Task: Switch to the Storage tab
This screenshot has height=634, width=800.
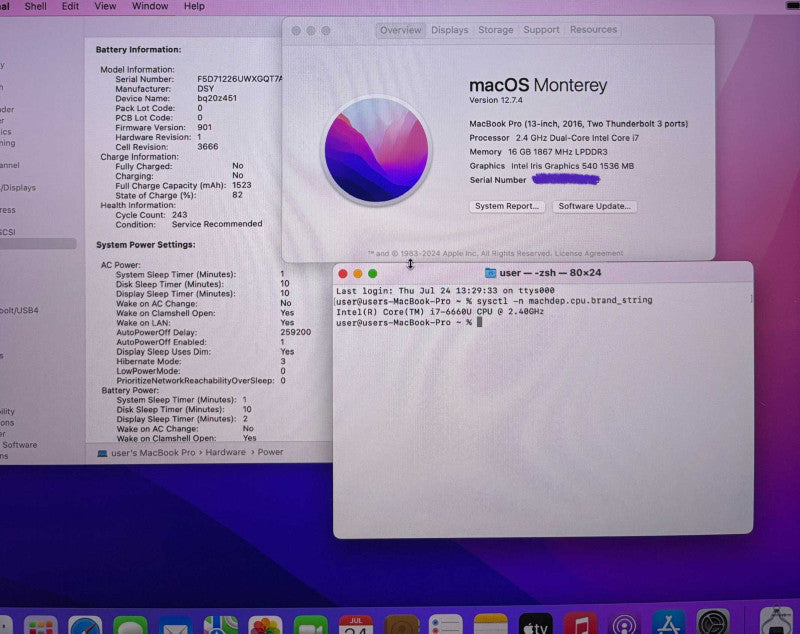Action: [495, 30]
